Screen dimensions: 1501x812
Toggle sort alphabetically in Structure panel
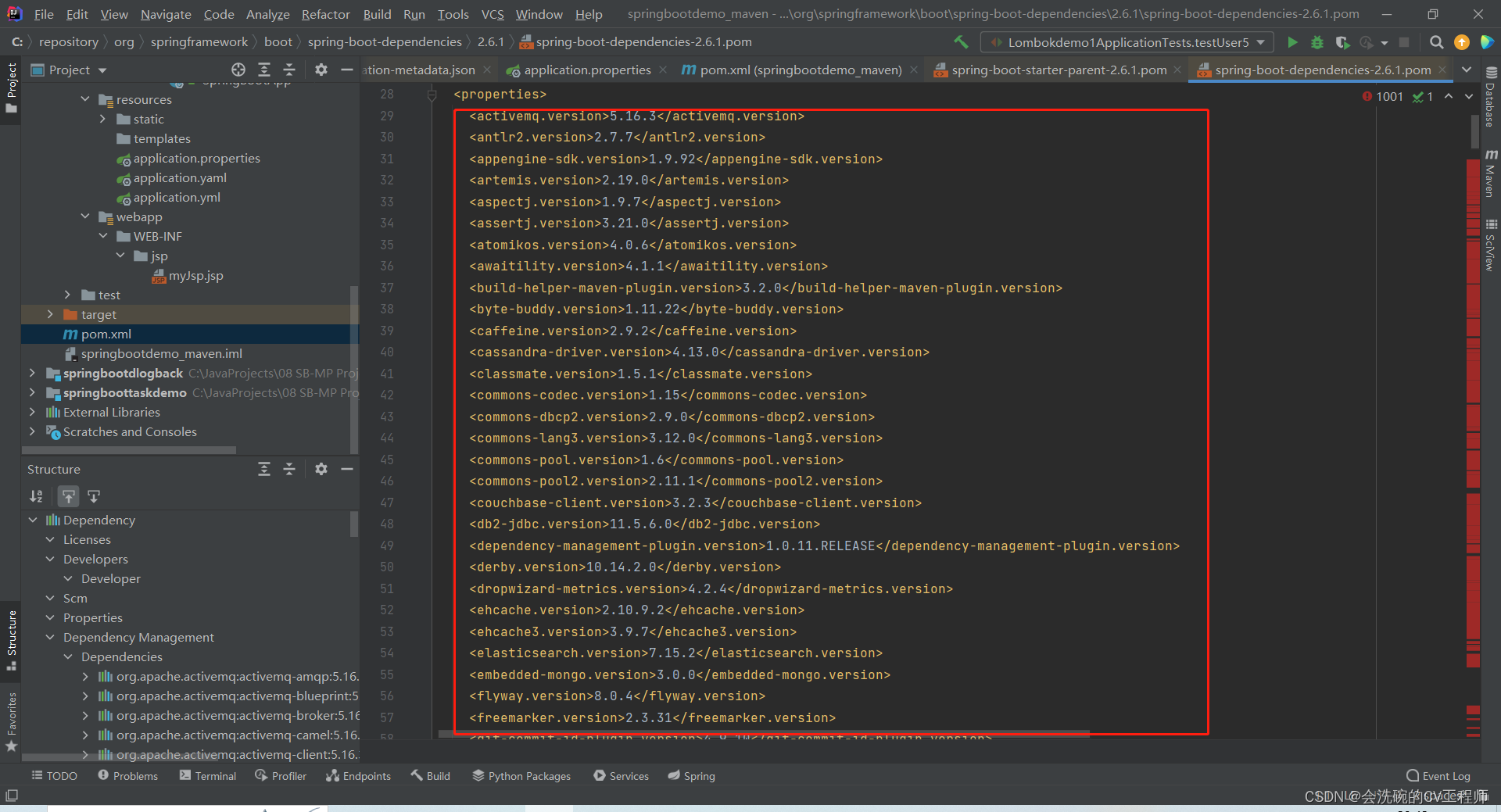coord(36,496)
